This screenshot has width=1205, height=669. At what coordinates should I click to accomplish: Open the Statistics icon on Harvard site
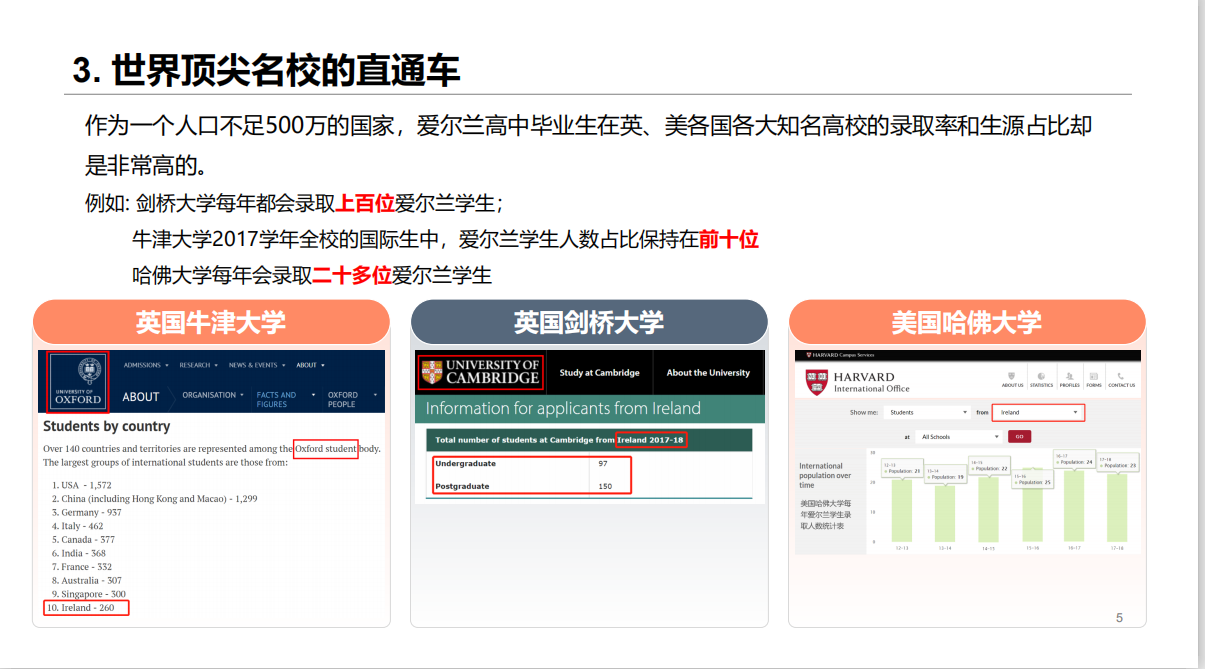click(1041, 379)
